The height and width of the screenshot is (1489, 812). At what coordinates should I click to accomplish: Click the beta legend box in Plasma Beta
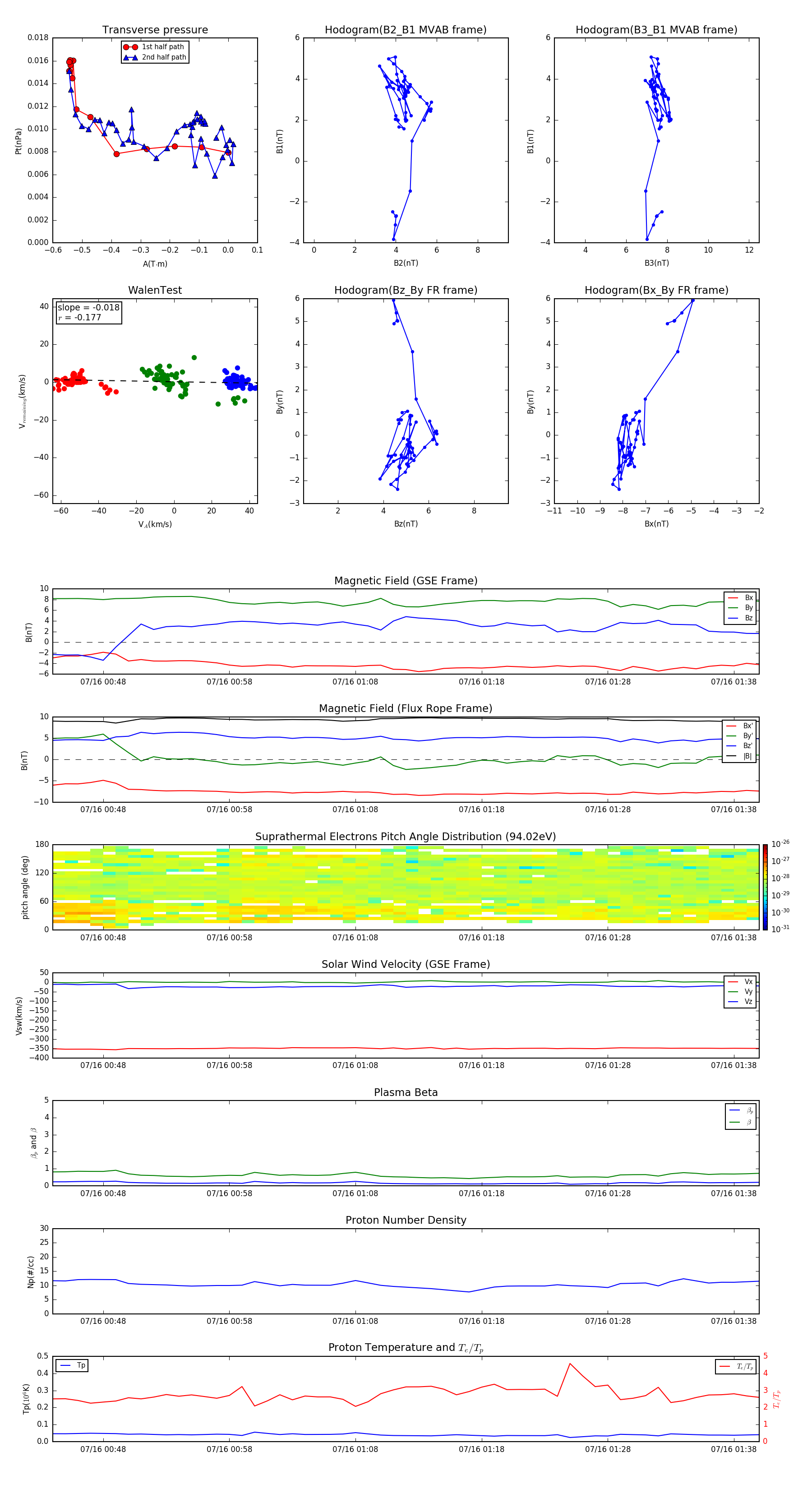point(740,1116)
